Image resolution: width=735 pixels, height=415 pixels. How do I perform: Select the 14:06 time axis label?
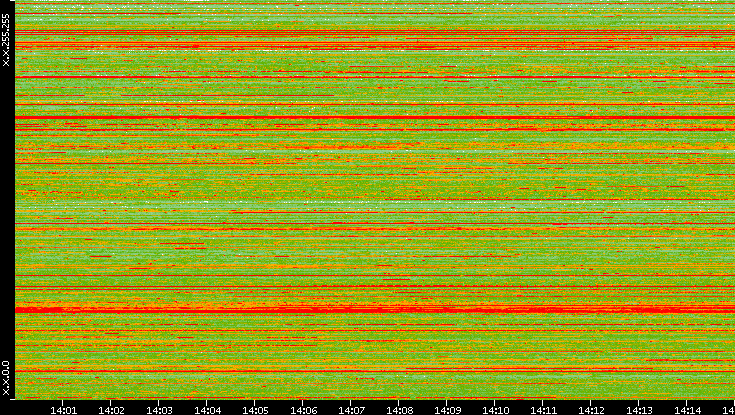pos(303,410)
